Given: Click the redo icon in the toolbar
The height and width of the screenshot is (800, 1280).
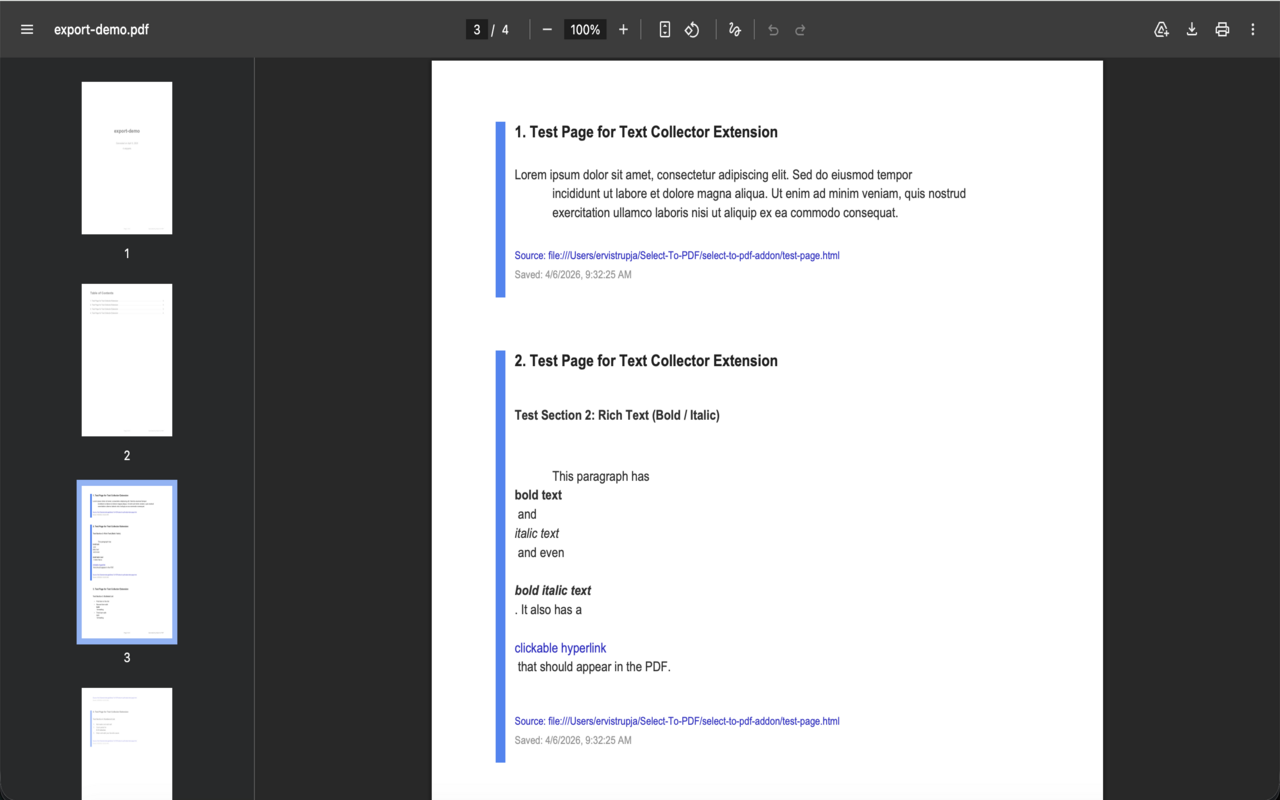Looking at the screenshot, I should [x=799, y=29].
